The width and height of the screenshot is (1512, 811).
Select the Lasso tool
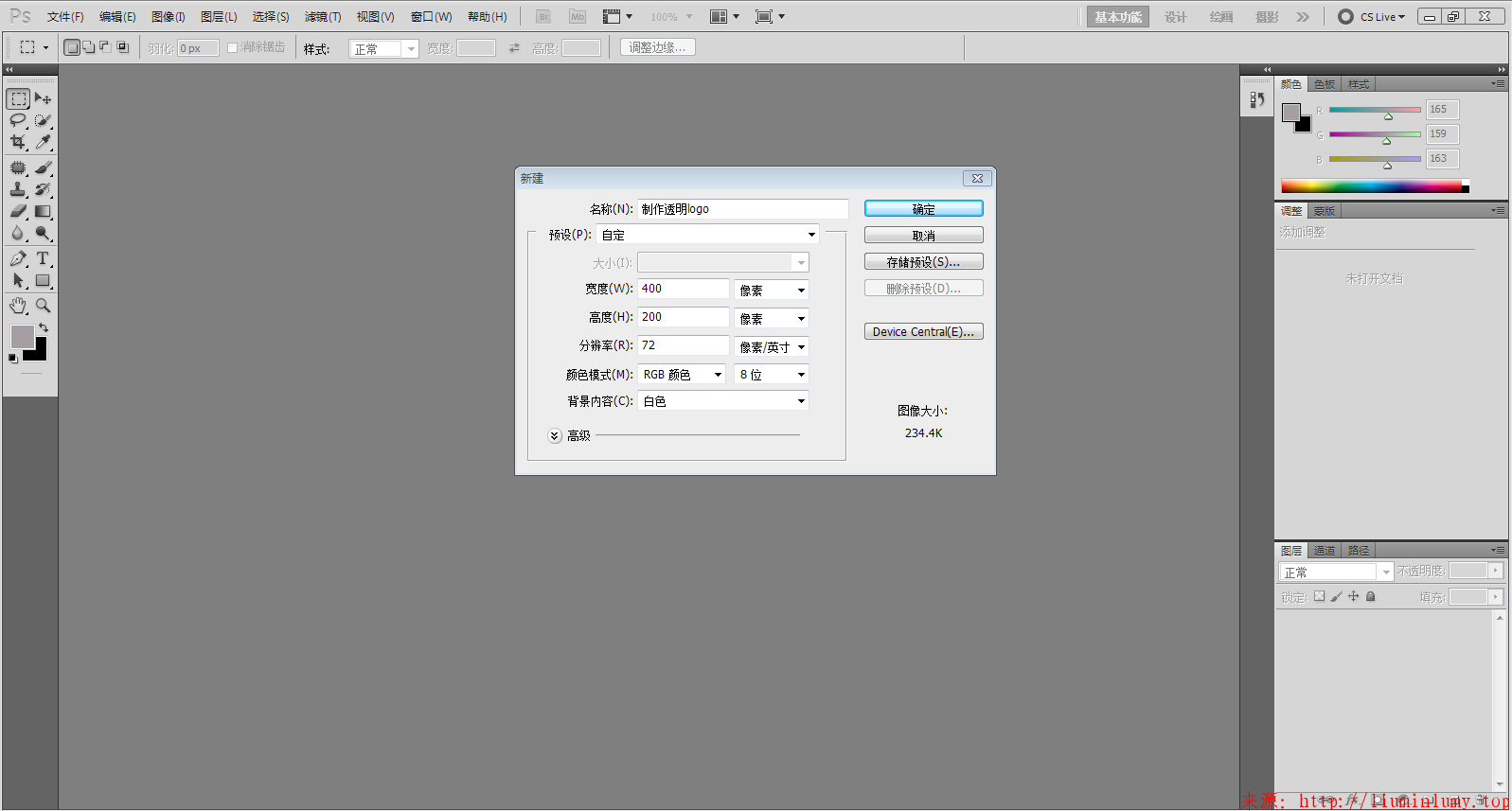(18, 120)
